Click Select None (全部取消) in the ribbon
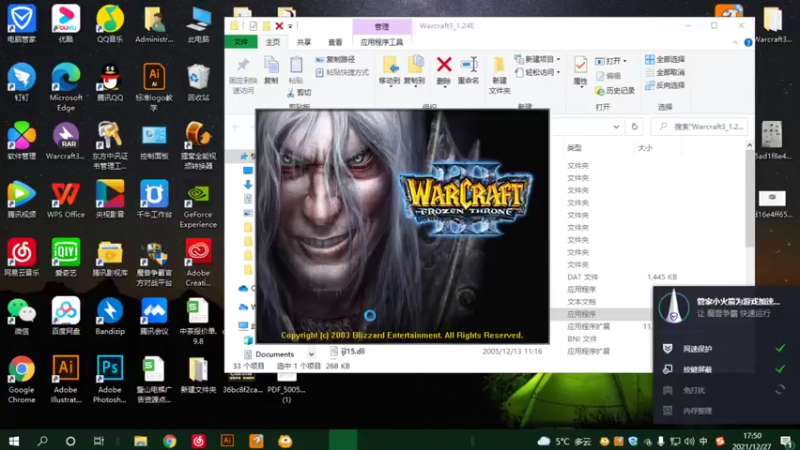This screenshot has height=450, width=800. tap(665, 72)
